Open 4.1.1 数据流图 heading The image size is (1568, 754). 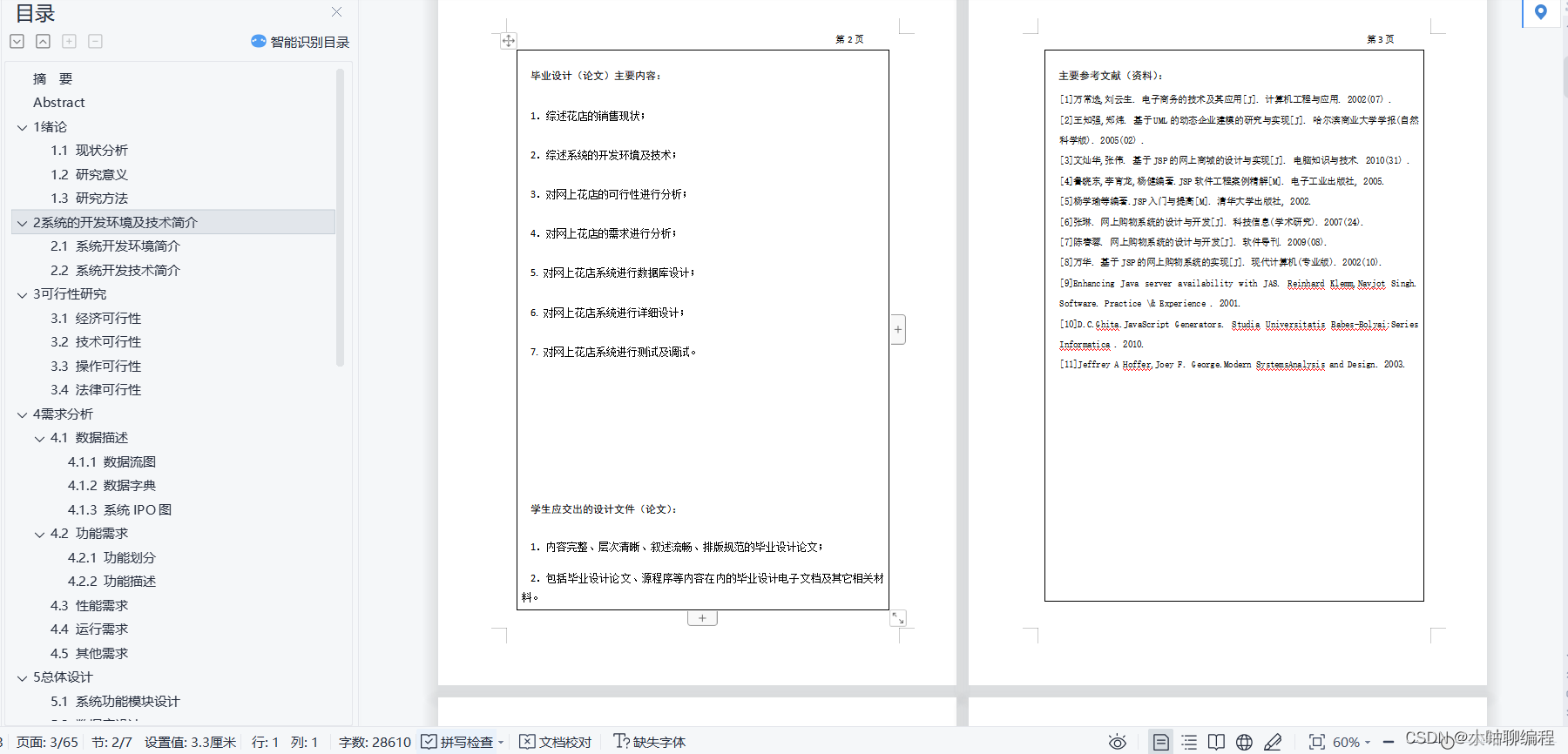coord(112,461)
